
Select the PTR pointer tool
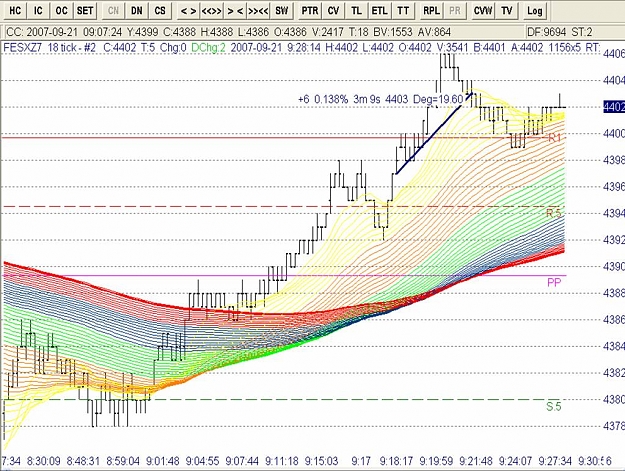(310, 10)
